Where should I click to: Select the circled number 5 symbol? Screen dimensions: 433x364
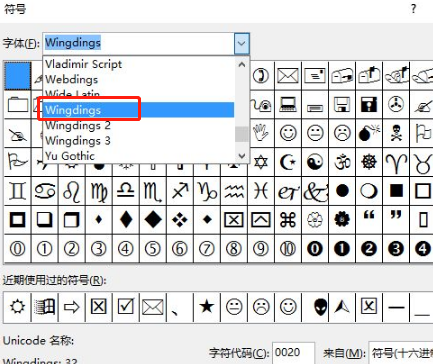point(153,249)
